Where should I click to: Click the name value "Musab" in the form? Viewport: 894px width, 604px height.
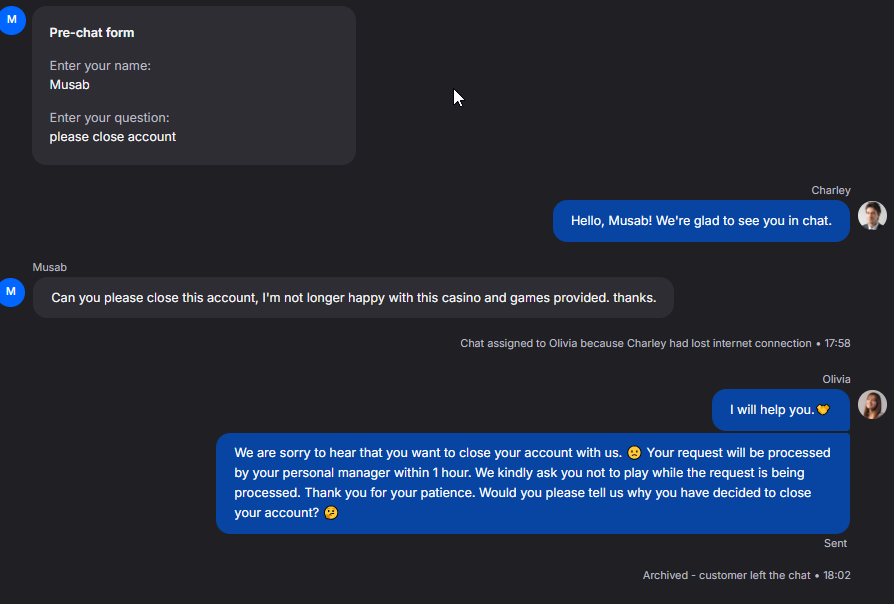(x=70, y=85)
